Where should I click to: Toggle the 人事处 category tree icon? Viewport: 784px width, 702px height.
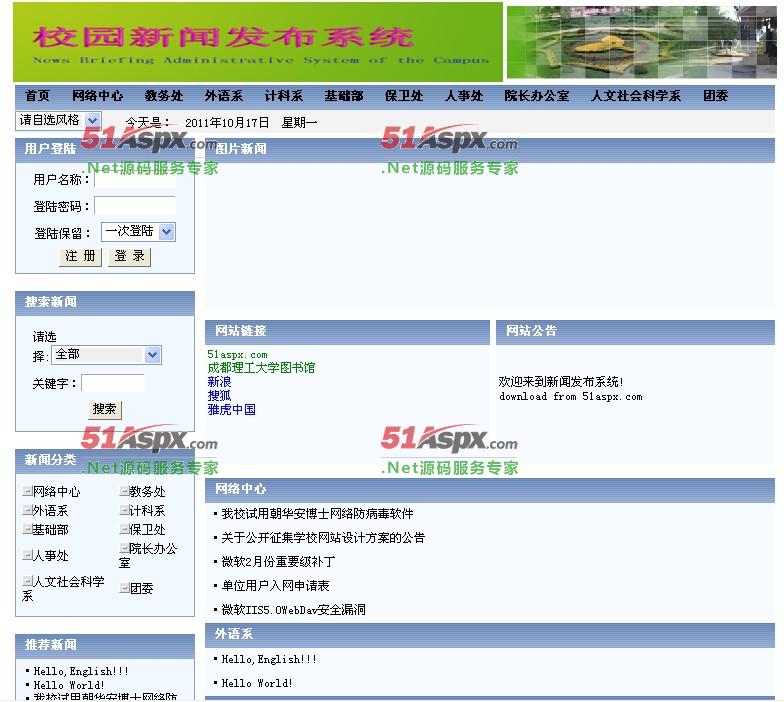(27, 554)
